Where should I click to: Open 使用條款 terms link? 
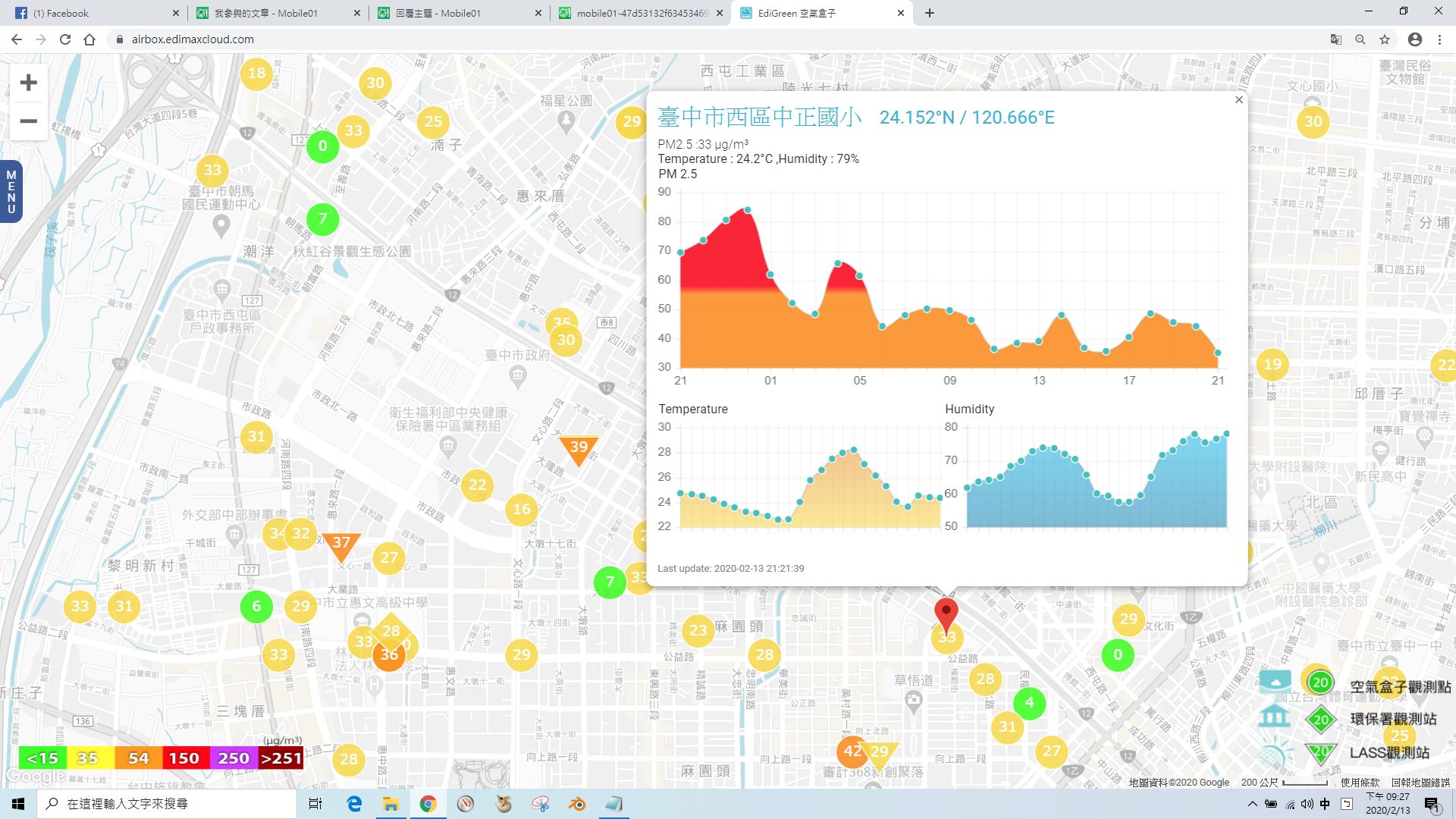[1360, 783]
